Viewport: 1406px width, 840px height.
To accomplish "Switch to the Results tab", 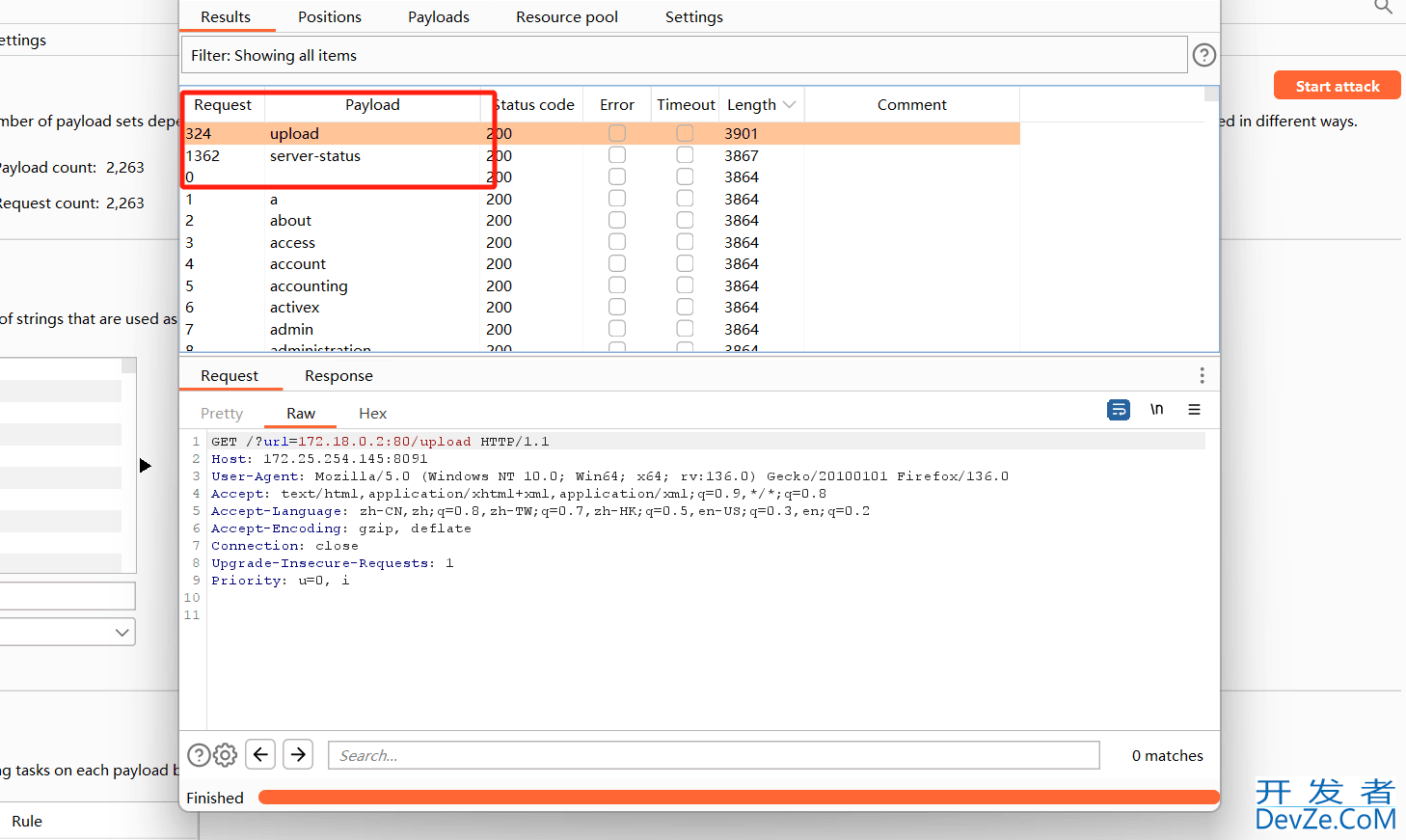I will click(x=226, y=16).
